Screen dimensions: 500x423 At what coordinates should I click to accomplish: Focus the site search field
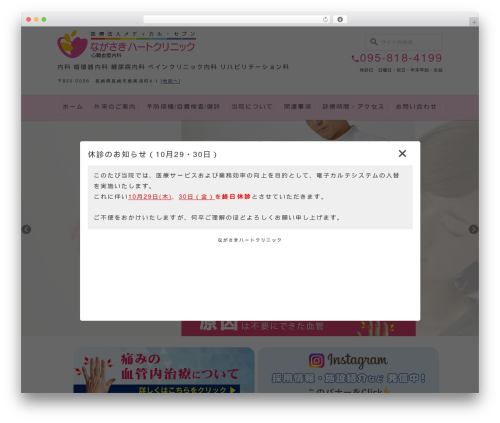tap(404, 42)
